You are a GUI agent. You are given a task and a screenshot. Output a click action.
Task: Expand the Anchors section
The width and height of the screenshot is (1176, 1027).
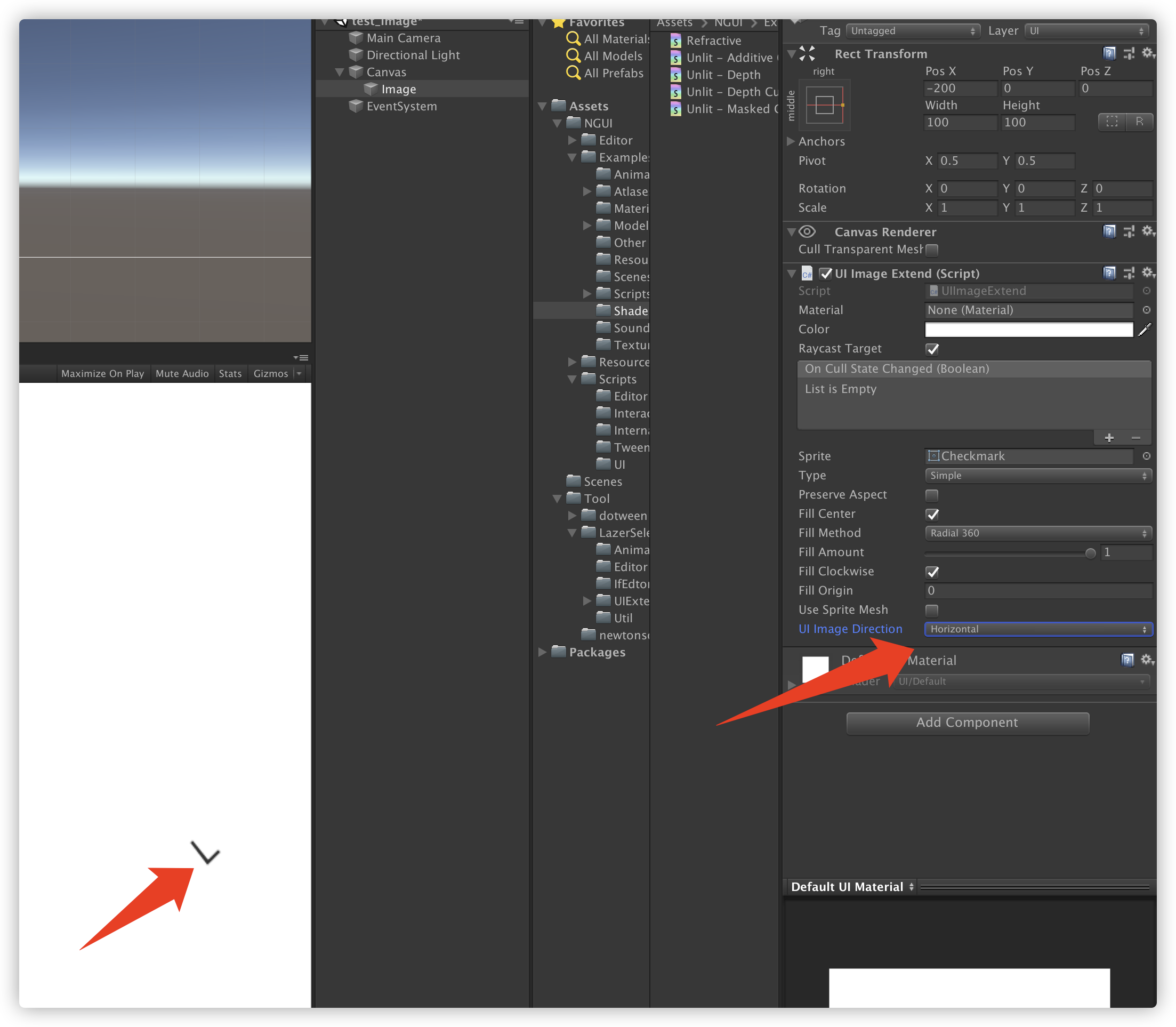(x=791, y=141)
